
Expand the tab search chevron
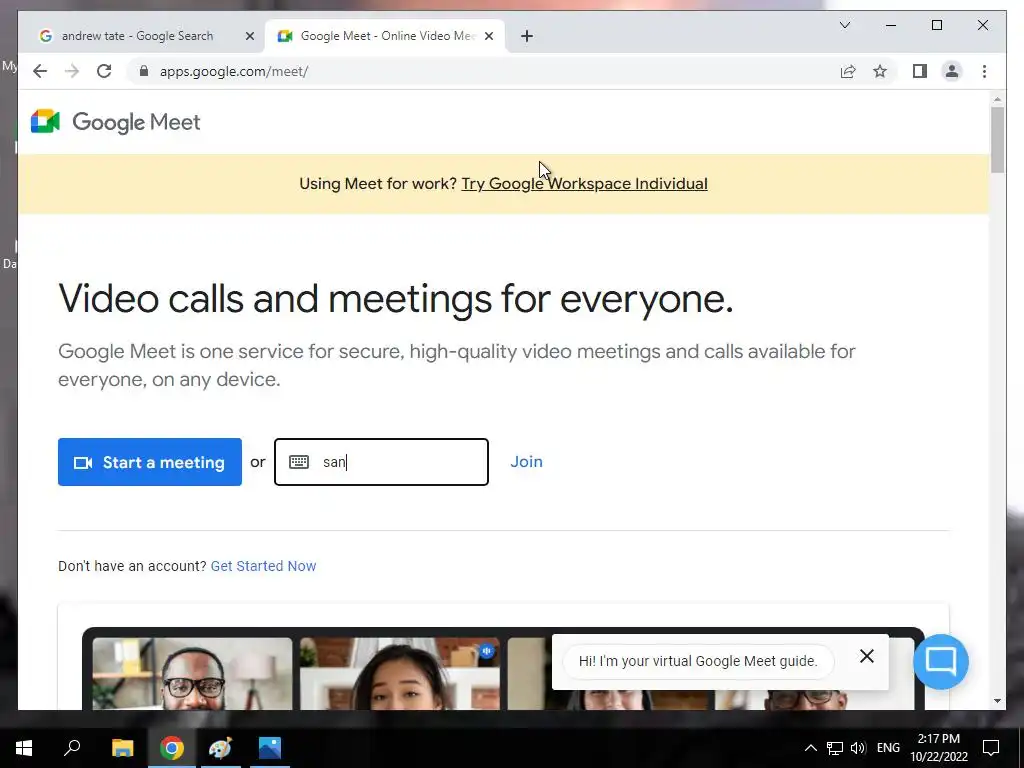tap(844, 25)
